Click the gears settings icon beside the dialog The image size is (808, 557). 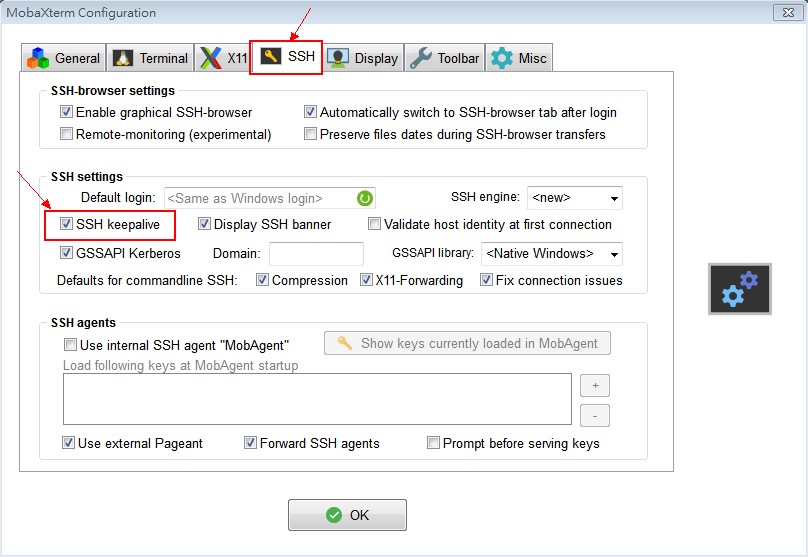(x=739, y=289)
